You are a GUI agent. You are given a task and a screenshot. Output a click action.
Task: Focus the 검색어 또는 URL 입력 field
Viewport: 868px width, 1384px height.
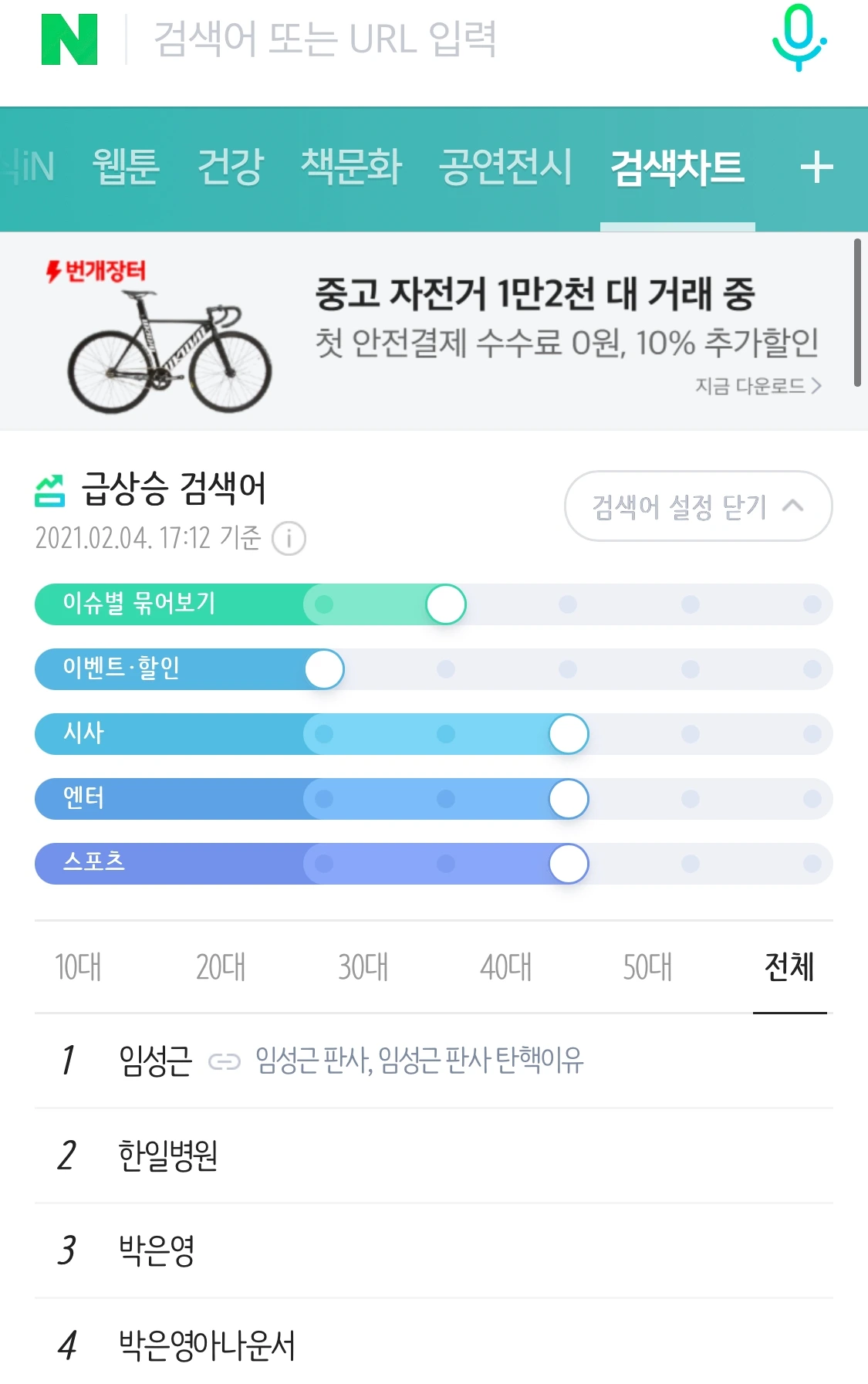[x=326, y=39]
